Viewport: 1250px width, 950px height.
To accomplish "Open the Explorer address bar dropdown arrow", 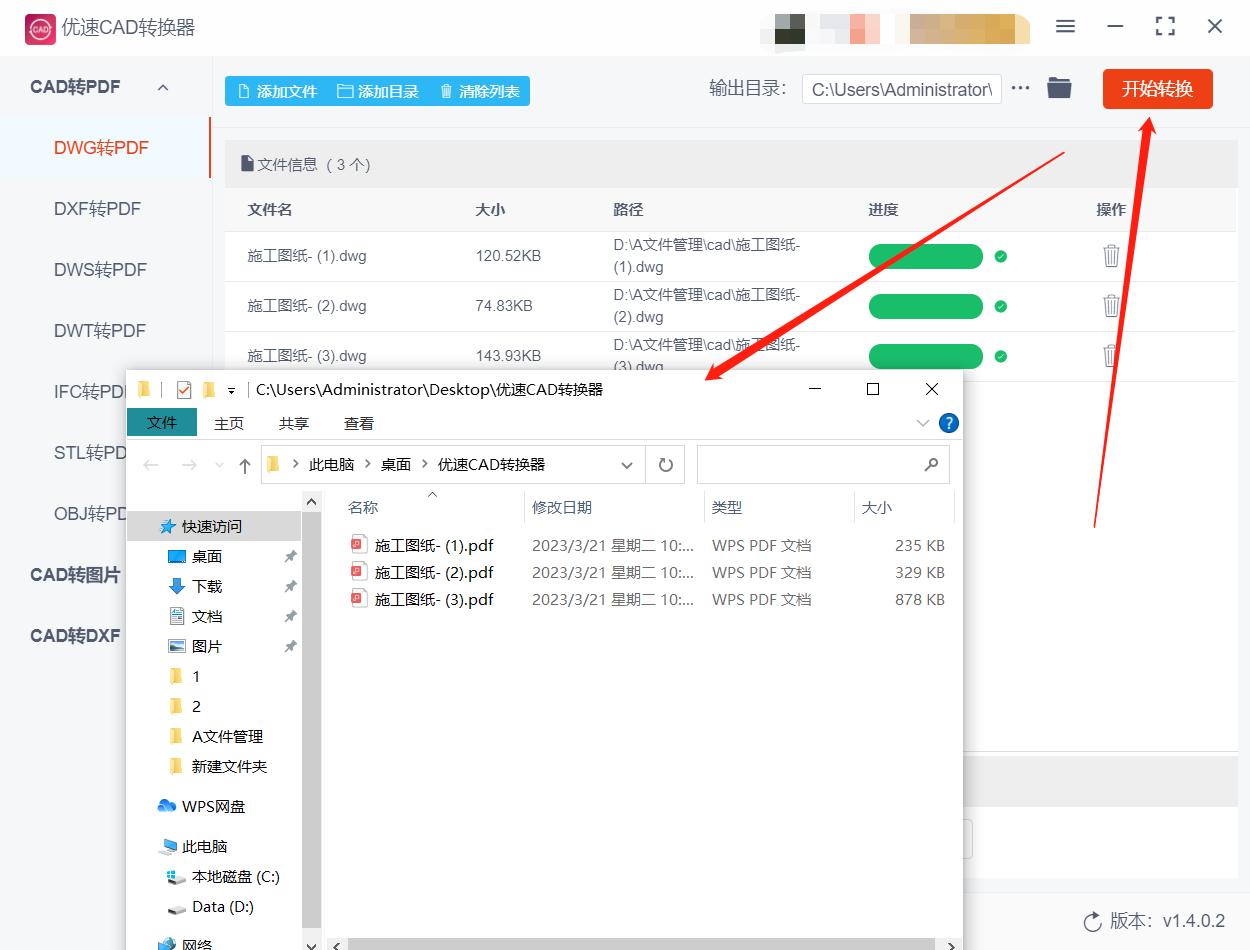I will pyautogui.click(x=627, y=463).
